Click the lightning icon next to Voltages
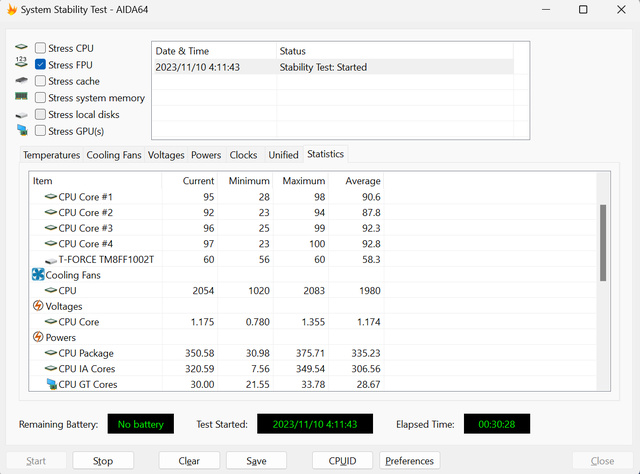Viewport: 640px width, 474px height. point(38,305)
